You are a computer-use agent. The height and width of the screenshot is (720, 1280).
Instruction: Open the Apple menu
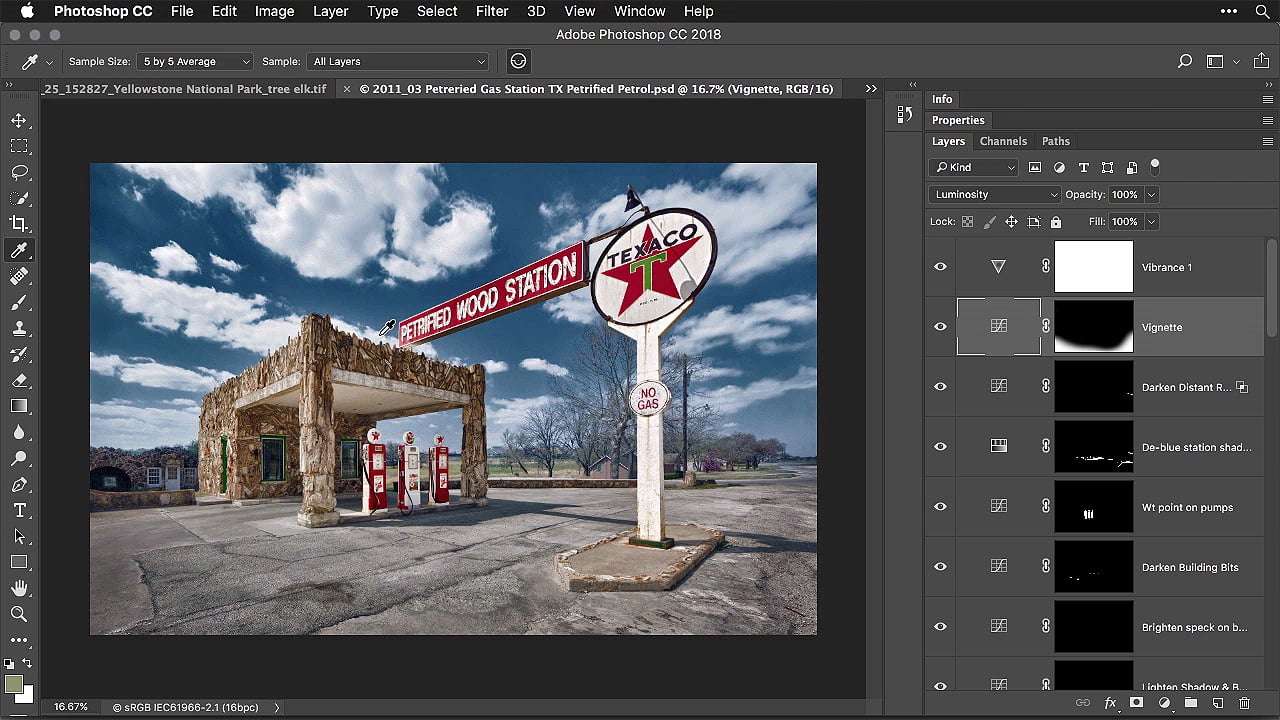click(27, 11)
